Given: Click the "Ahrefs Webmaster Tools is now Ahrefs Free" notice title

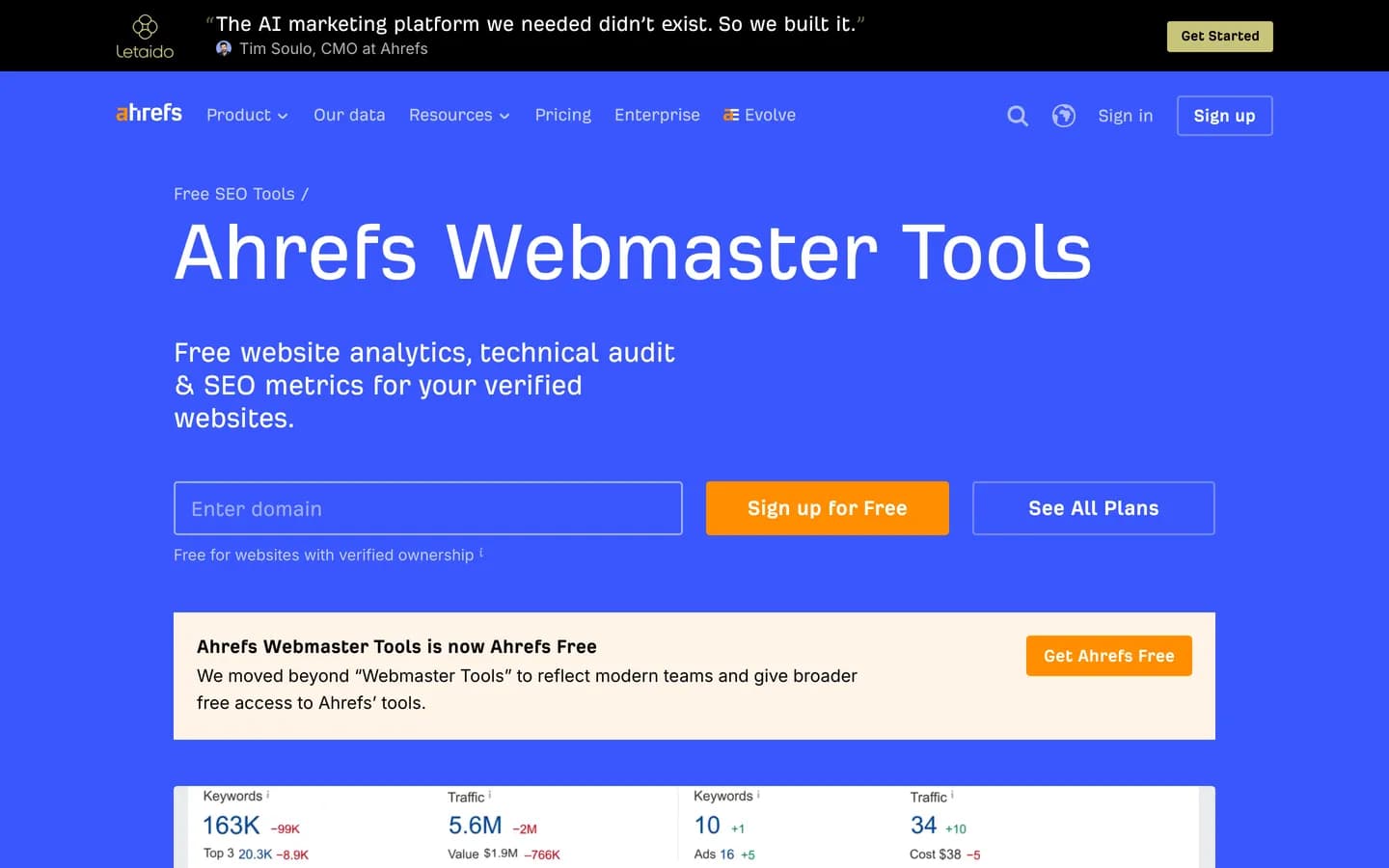Looking at the screenshot, I should pos(396,646).
